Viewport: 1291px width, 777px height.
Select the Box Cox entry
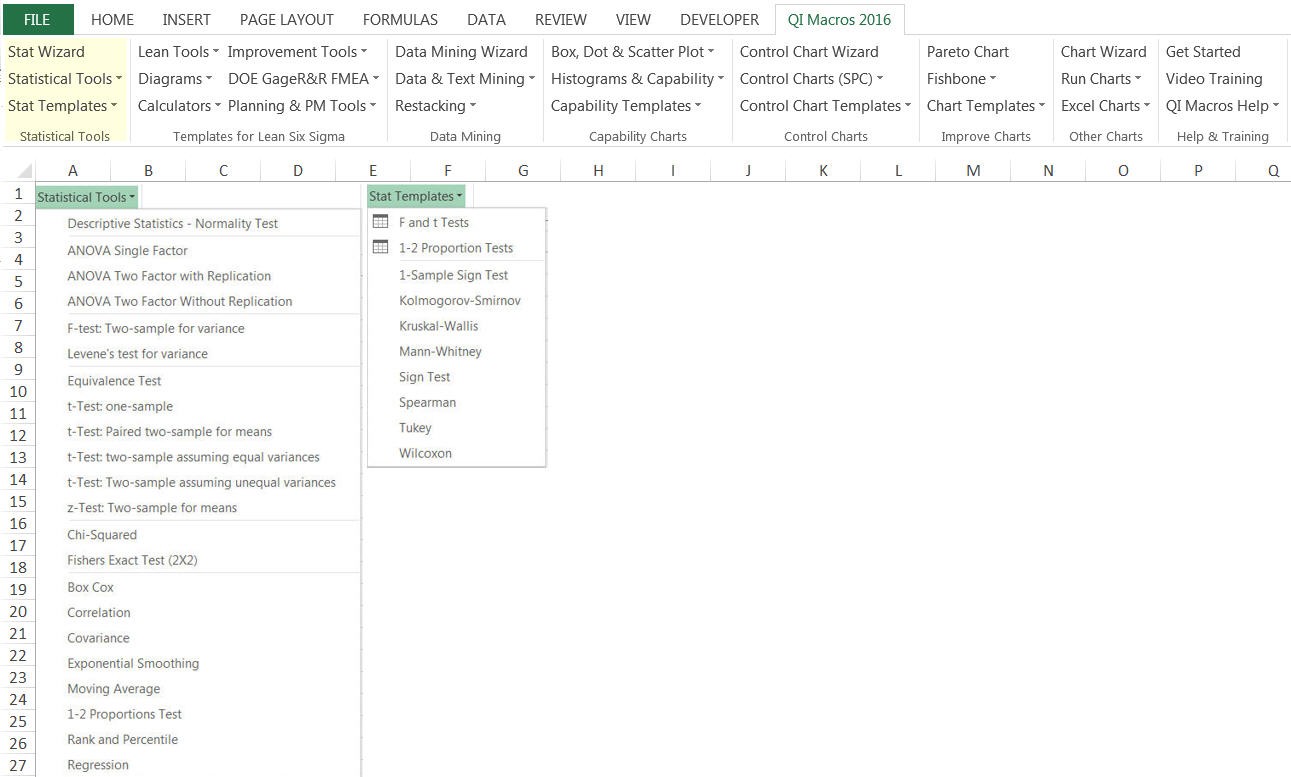[90, 587]
